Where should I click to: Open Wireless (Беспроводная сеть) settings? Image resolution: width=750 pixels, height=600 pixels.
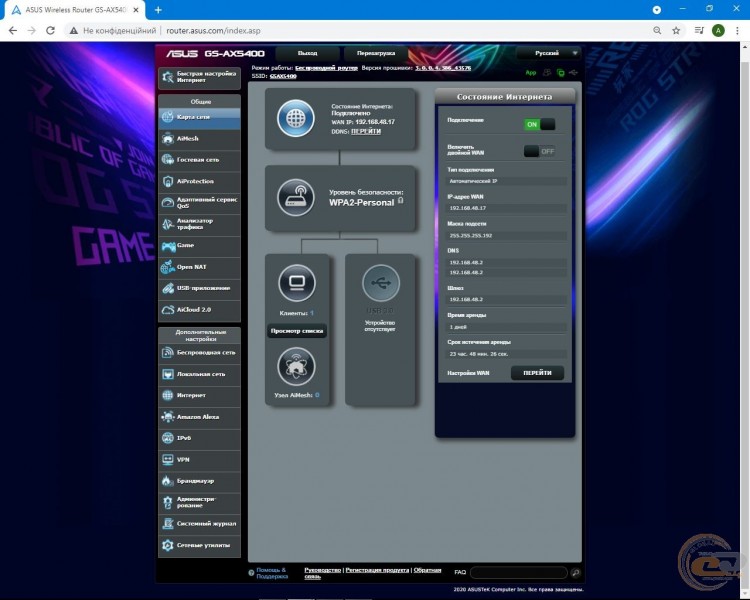click(199, 353)
